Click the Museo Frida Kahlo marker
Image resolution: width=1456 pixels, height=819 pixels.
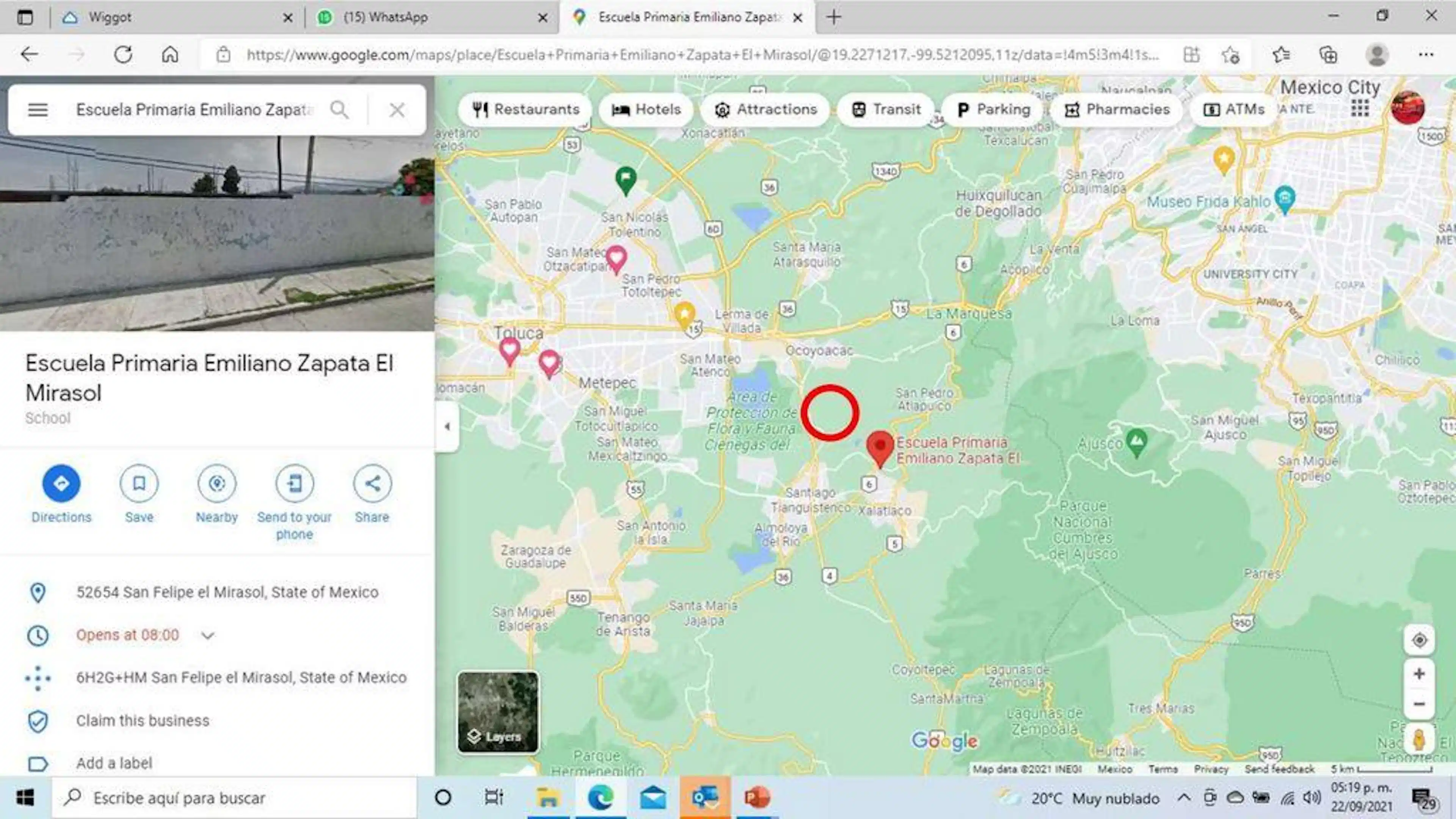point(1285,199)
